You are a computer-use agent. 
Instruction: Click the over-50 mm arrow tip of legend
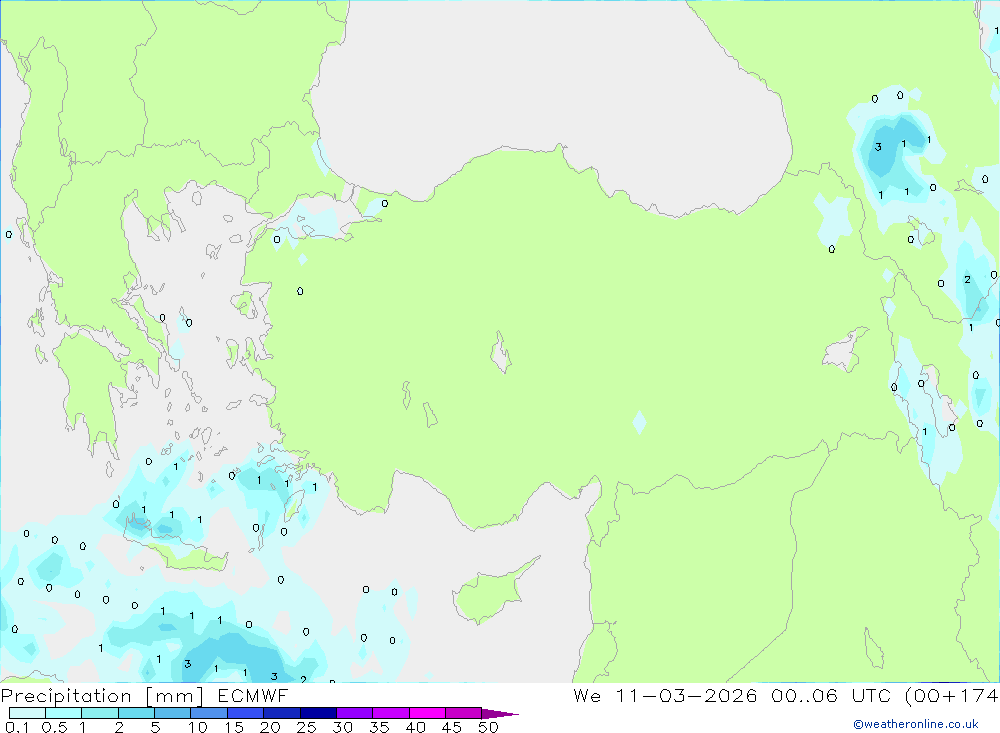(x=500, y=714)
